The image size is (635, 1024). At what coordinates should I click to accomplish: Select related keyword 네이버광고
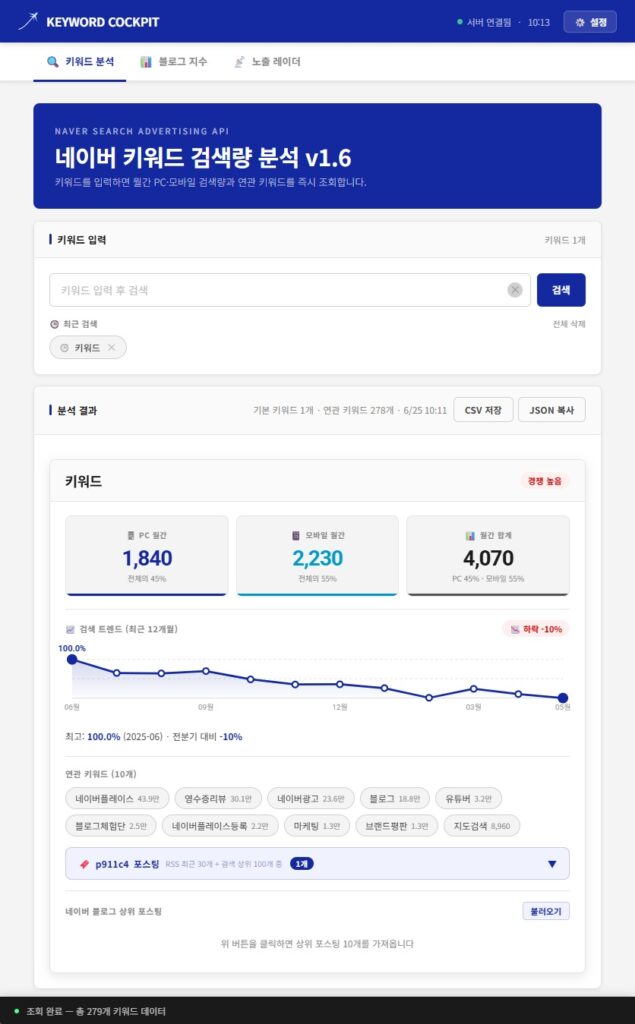(310, 798)
